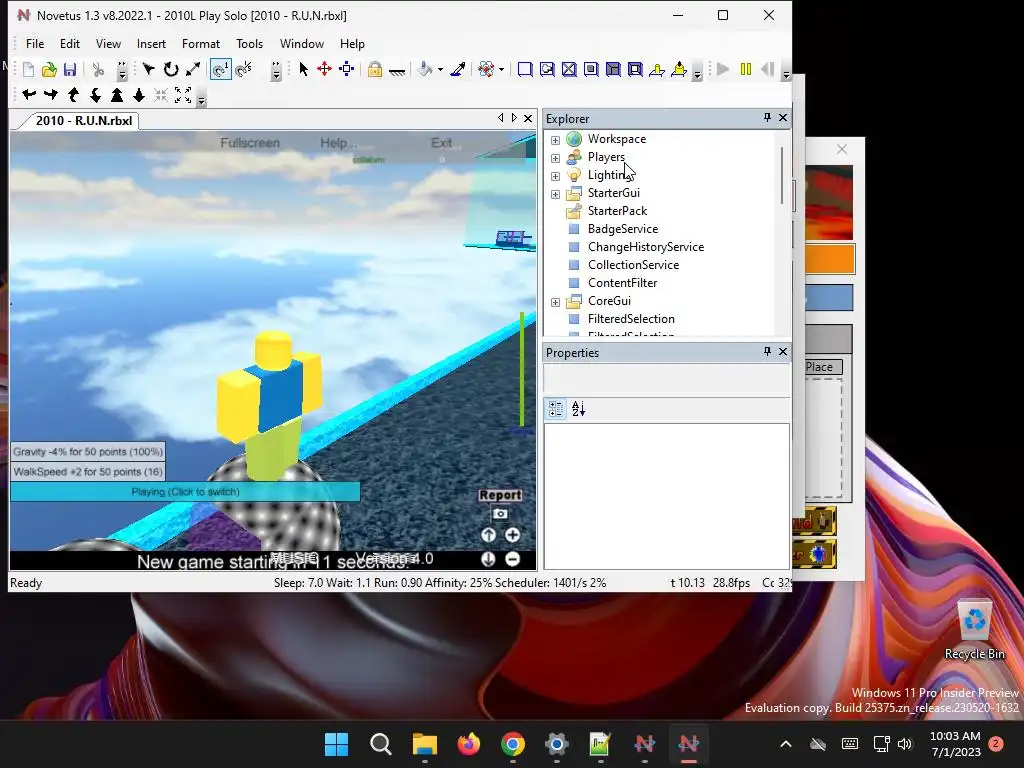Open Firefox from the taskbar
The image size is (1024, 768).
coord(468,744)
